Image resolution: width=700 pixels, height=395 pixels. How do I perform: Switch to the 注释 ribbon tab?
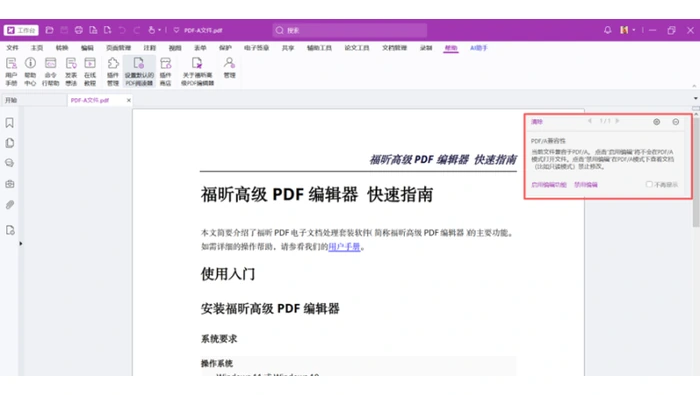click(150, 48)
